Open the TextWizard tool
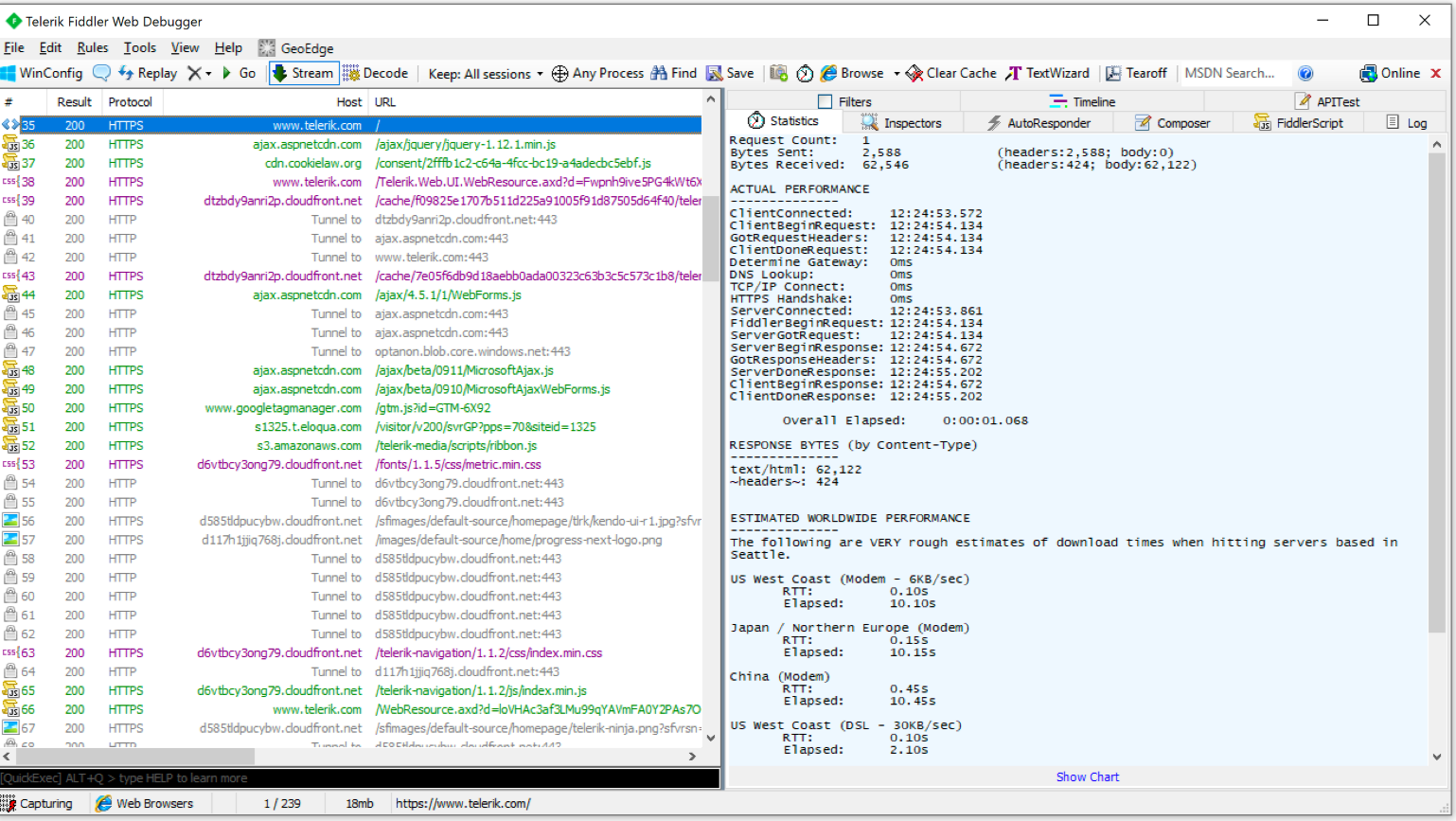Screen dimensions: 1456x821 click(1048, 73)
